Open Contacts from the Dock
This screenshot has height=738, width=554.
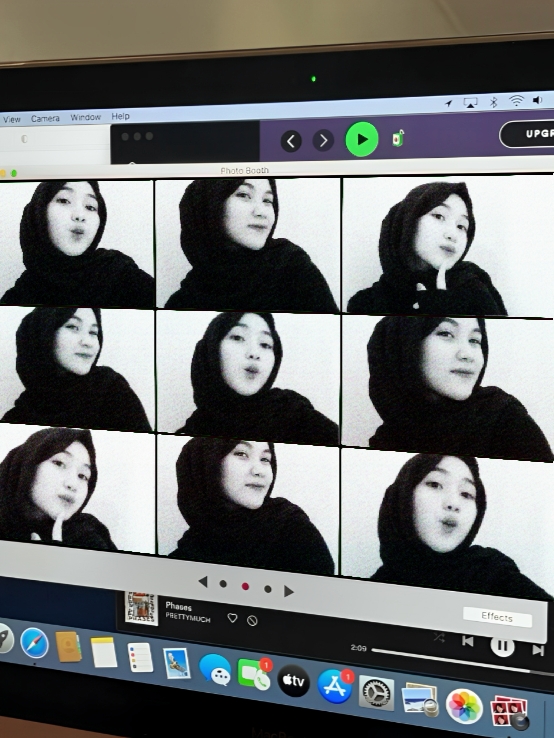[68, 647]
